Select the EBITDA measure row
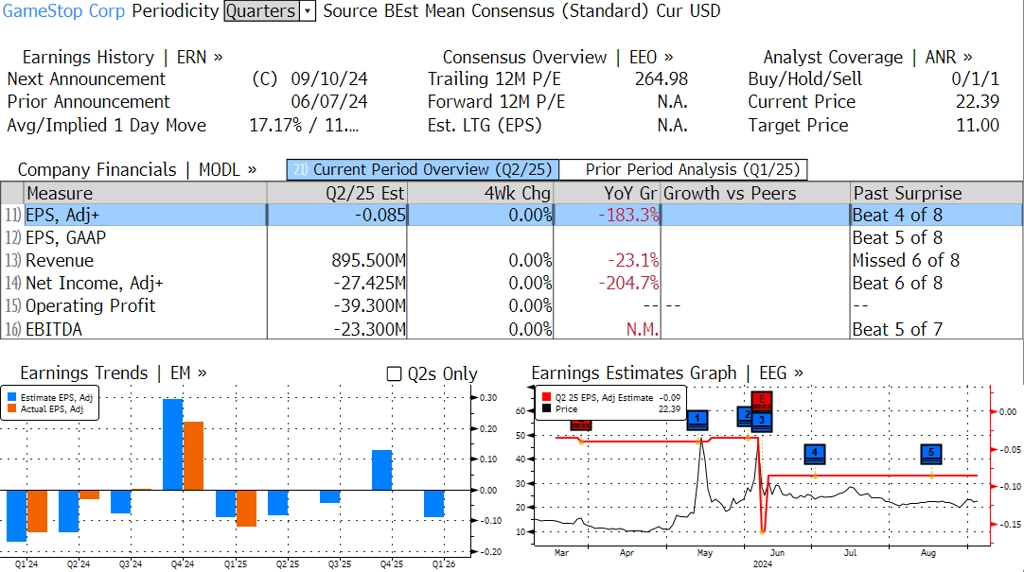 click(x=511, y=329)
